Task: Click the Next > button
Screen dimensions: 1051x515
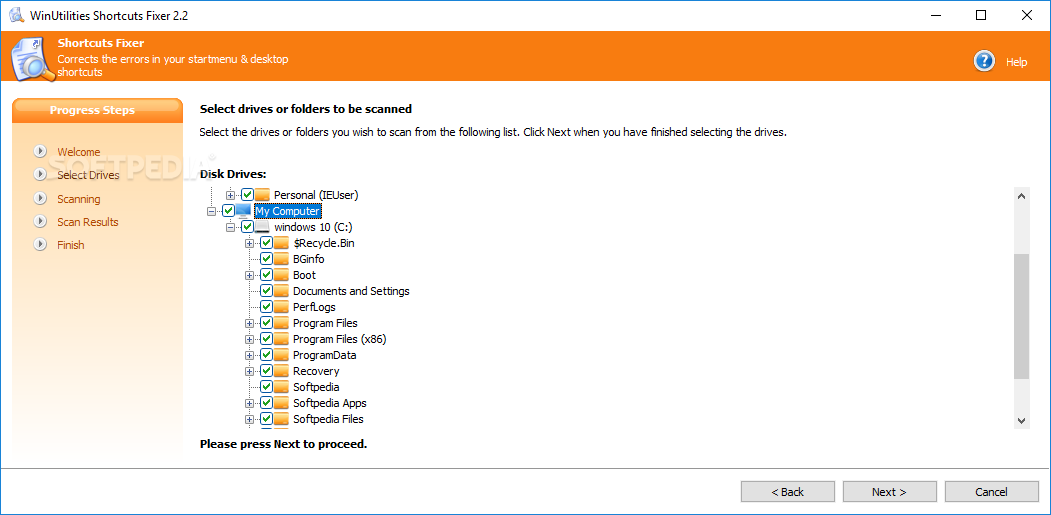Action: (x=889, y=492)
